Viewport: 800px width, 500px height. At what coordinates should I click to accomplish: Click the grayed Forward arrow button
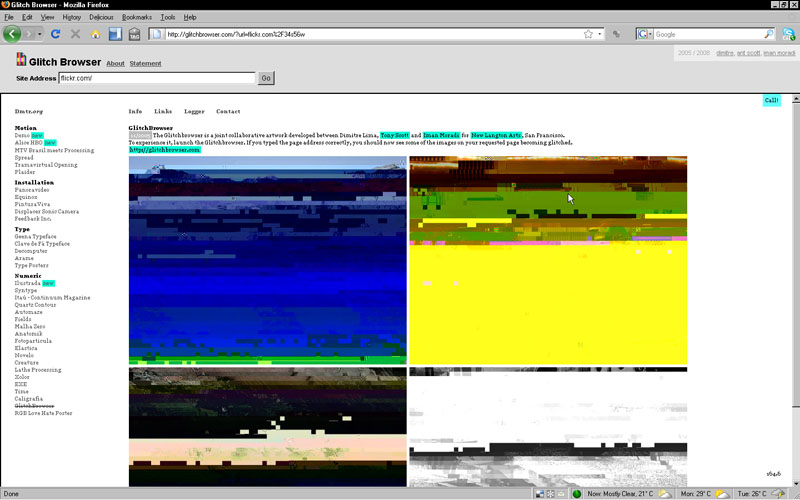(29, 34)
